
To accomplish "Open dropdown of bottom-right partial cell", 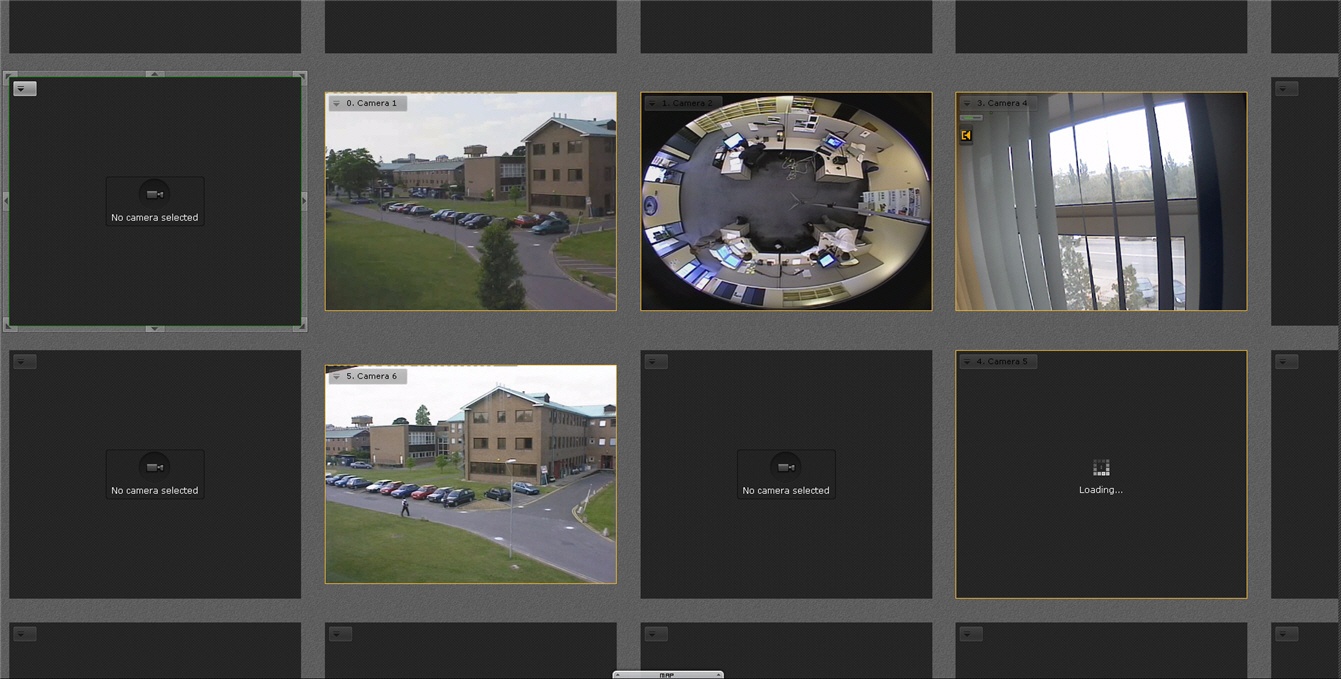I will [x=1287, y=633].
